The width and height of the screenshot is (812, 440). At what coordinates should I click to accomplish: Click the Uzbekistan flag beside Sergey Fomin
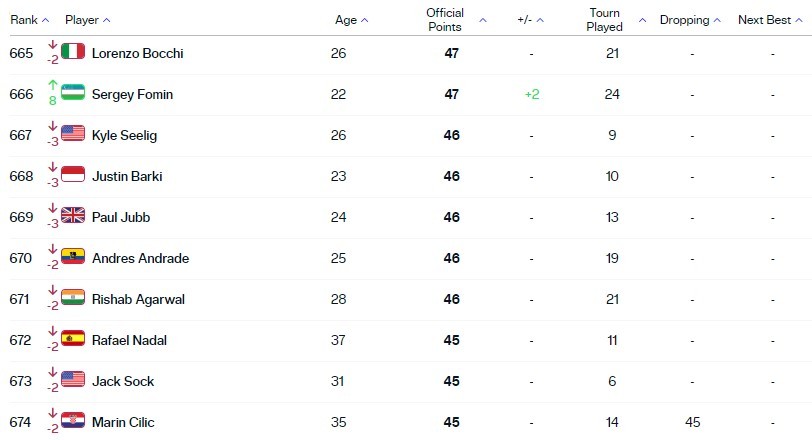pyautogui.click(x=73, y=92)
